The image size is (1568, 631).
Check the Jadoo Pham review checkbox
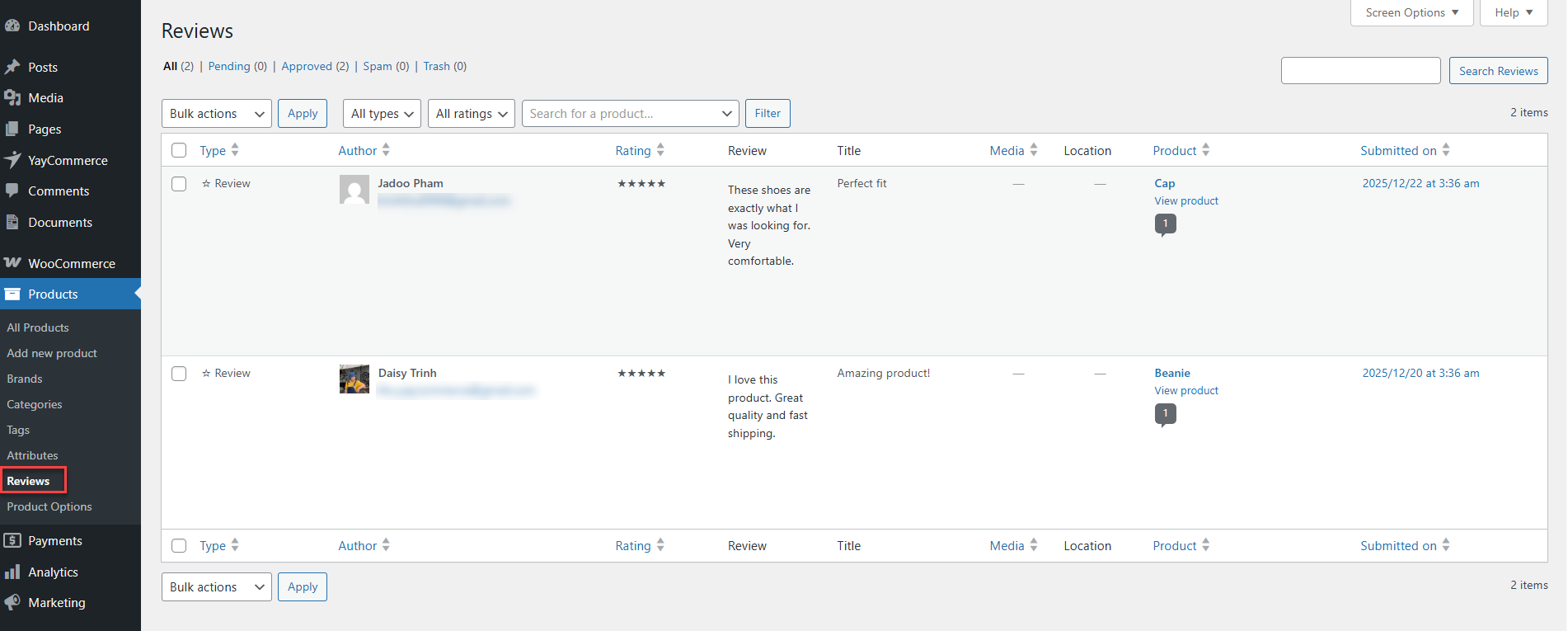coord(179,184)
